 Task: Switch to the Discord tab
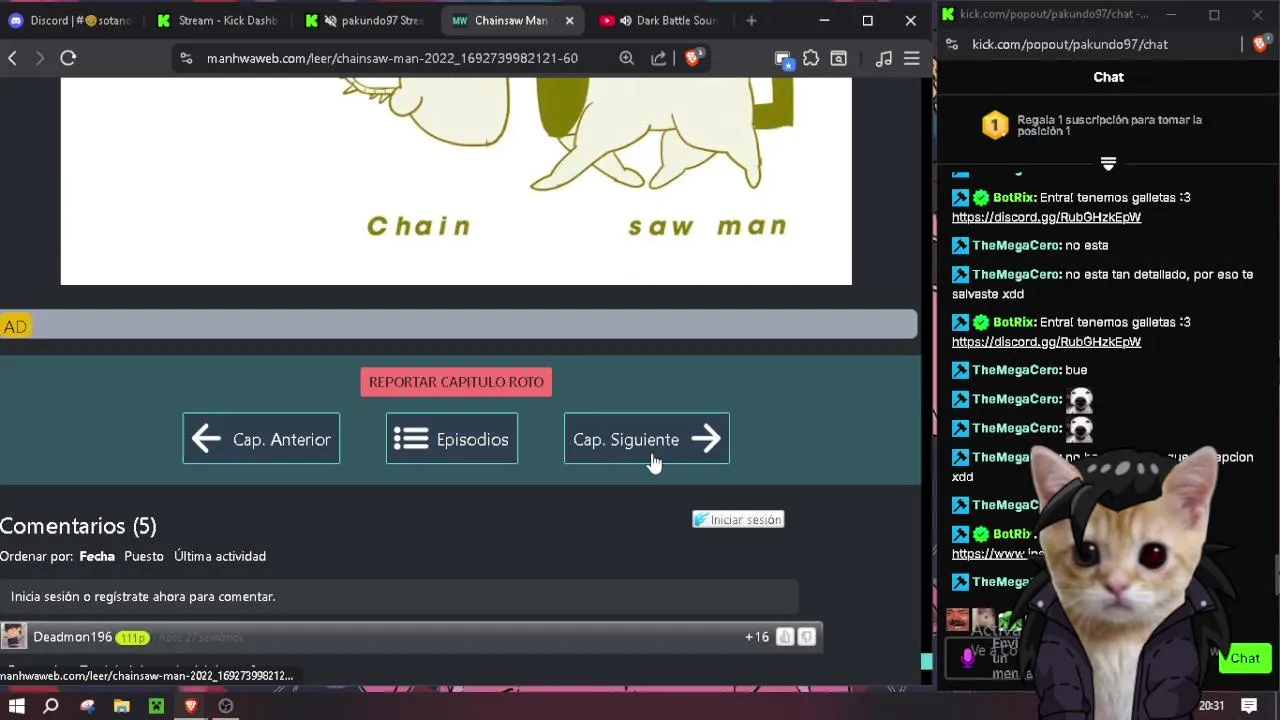pos(70,20)
